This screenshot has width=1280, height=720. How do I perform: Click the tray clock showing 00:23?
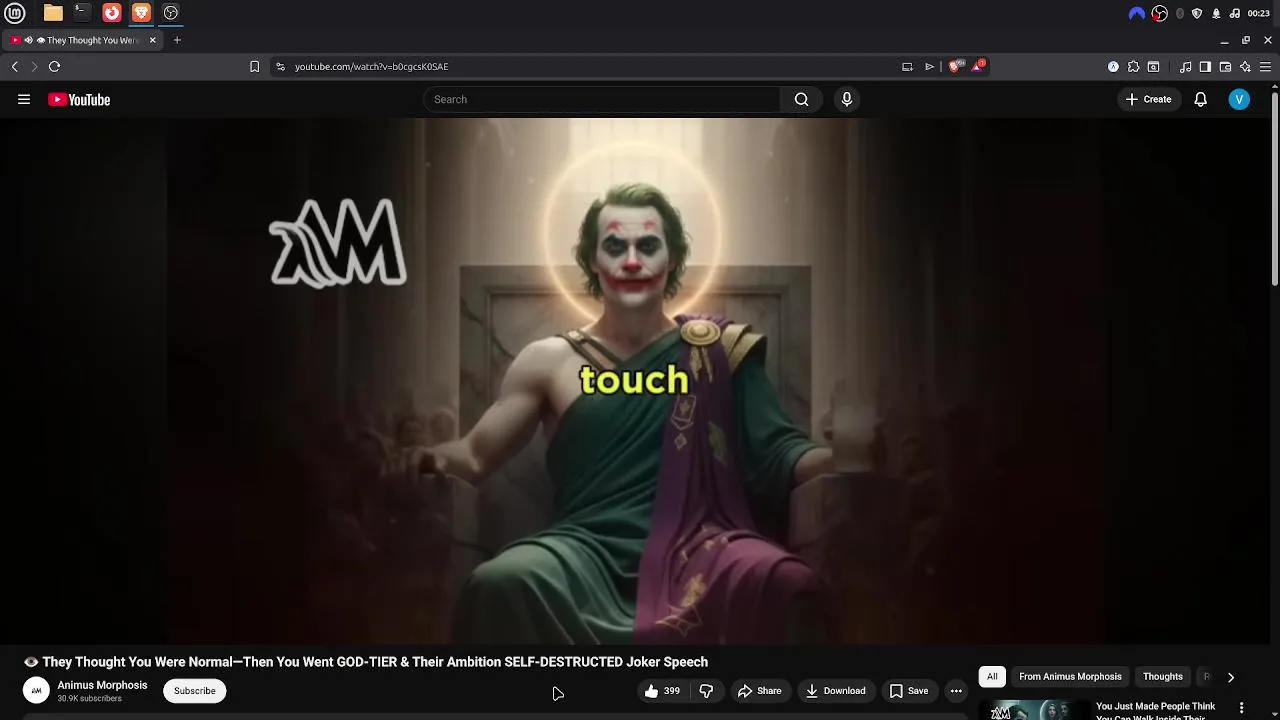(x=1258, y=13)
